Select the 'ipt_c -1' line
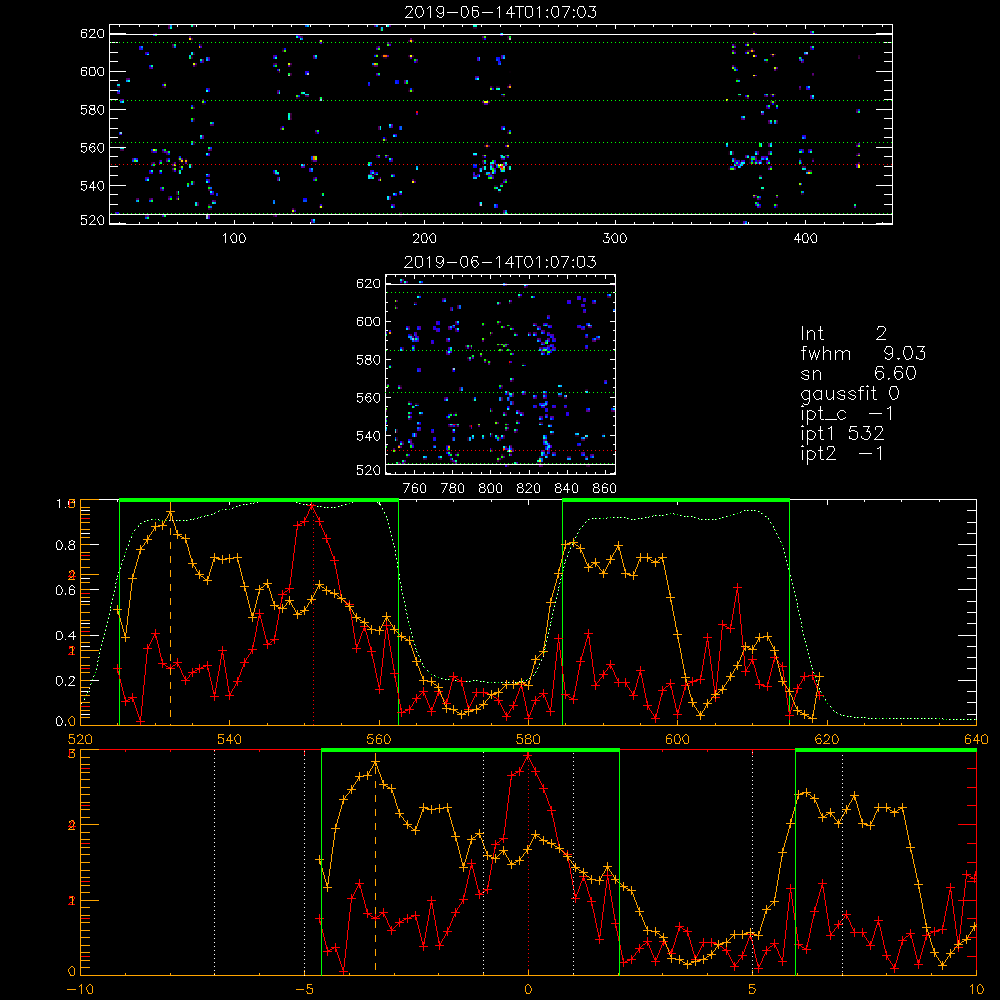Image resolution: width=1000 pixels, height=1000 pixels. (x=847, y=414)
